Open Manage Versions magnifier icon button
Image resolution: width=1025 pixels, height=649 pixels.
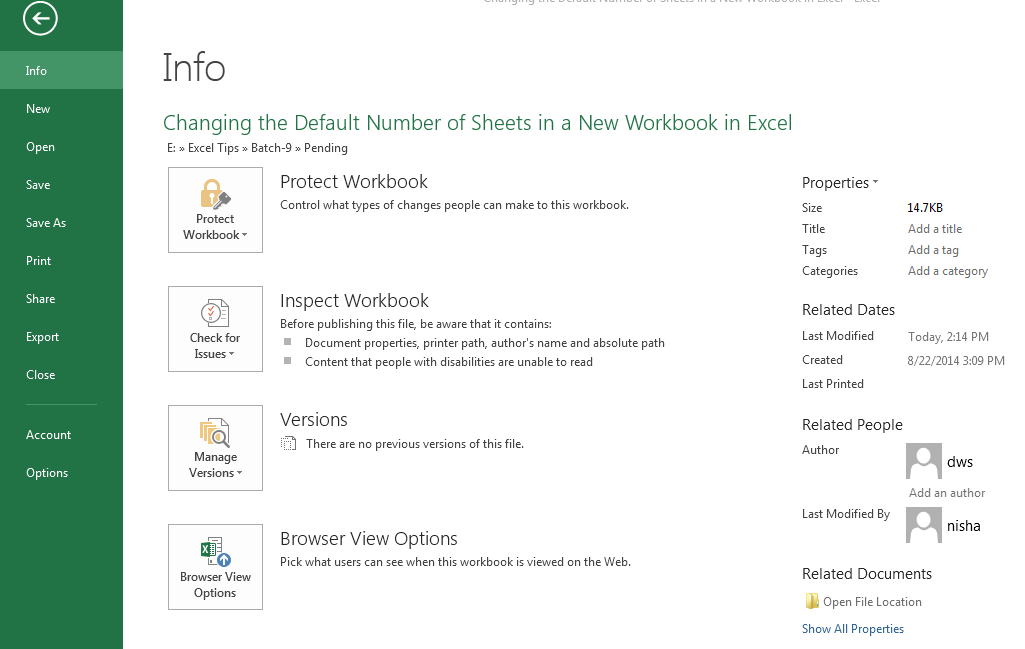click(215, 448)
